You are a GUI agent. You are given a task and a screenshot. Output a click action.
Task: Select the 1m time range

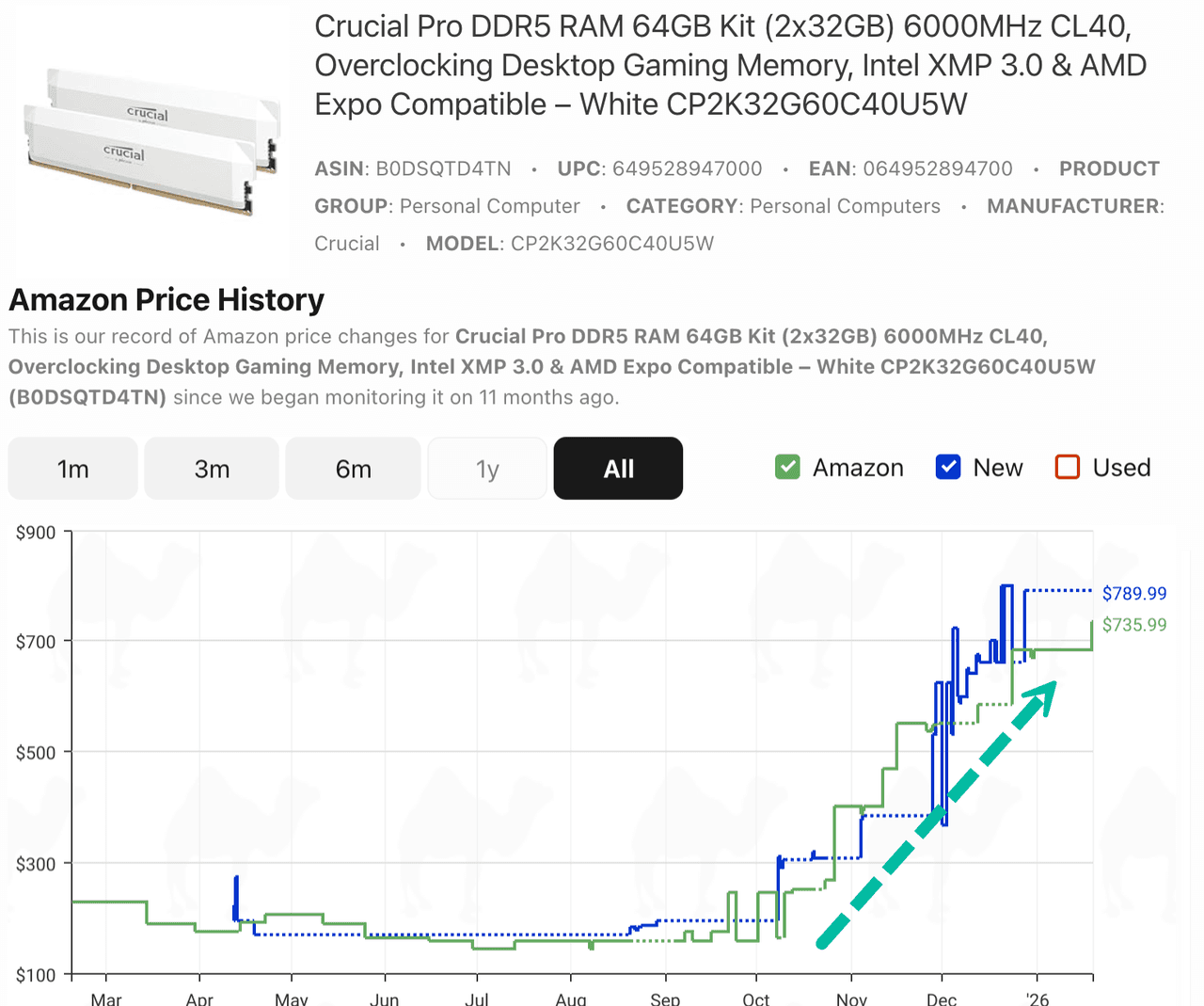coord(73,469)
